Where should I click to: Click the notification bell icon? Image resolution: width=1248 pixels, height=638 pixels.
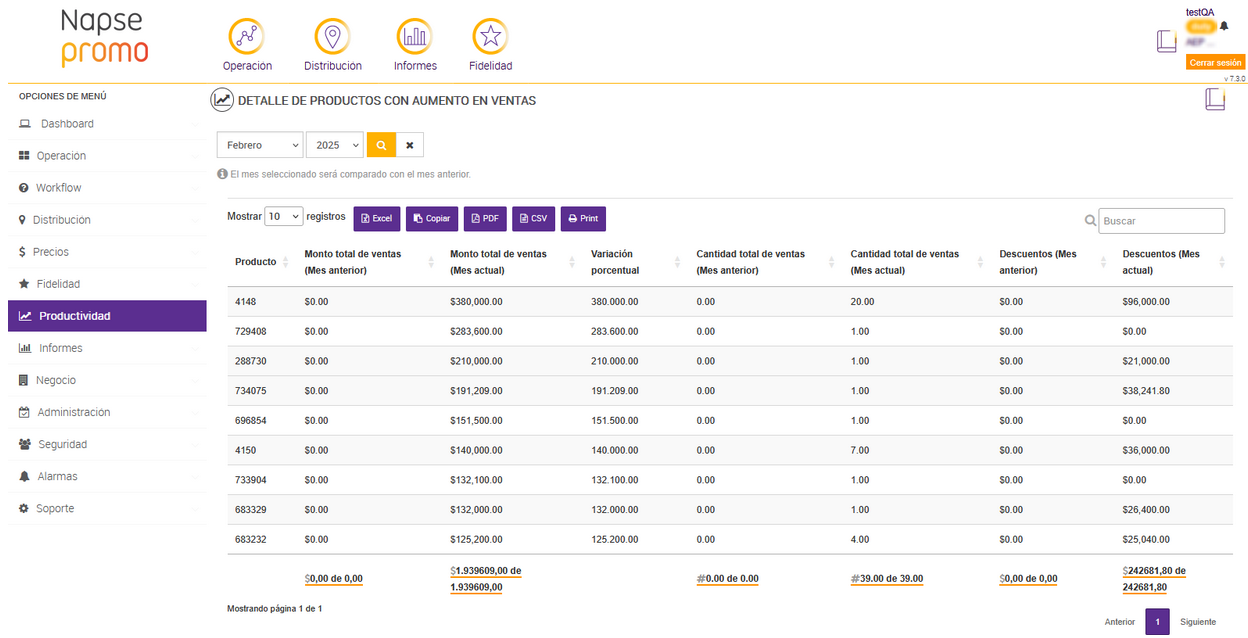tap(1224, 26)
